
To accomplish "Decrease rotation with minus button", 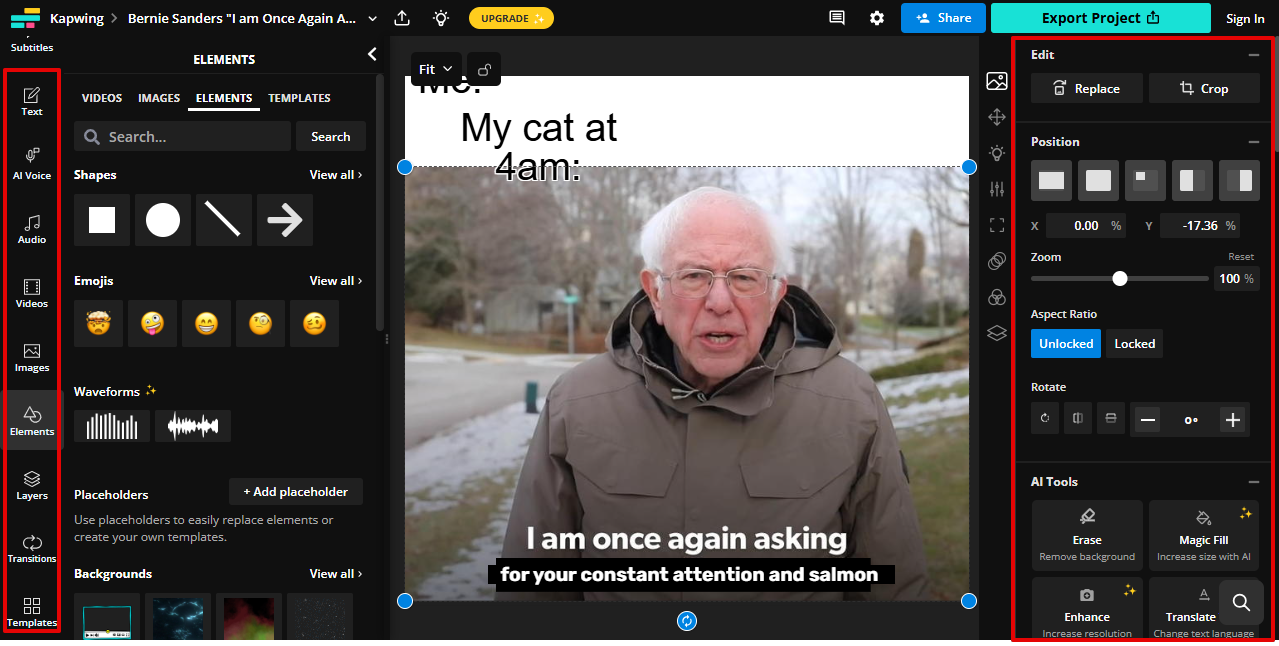I will pos(1148,420).
